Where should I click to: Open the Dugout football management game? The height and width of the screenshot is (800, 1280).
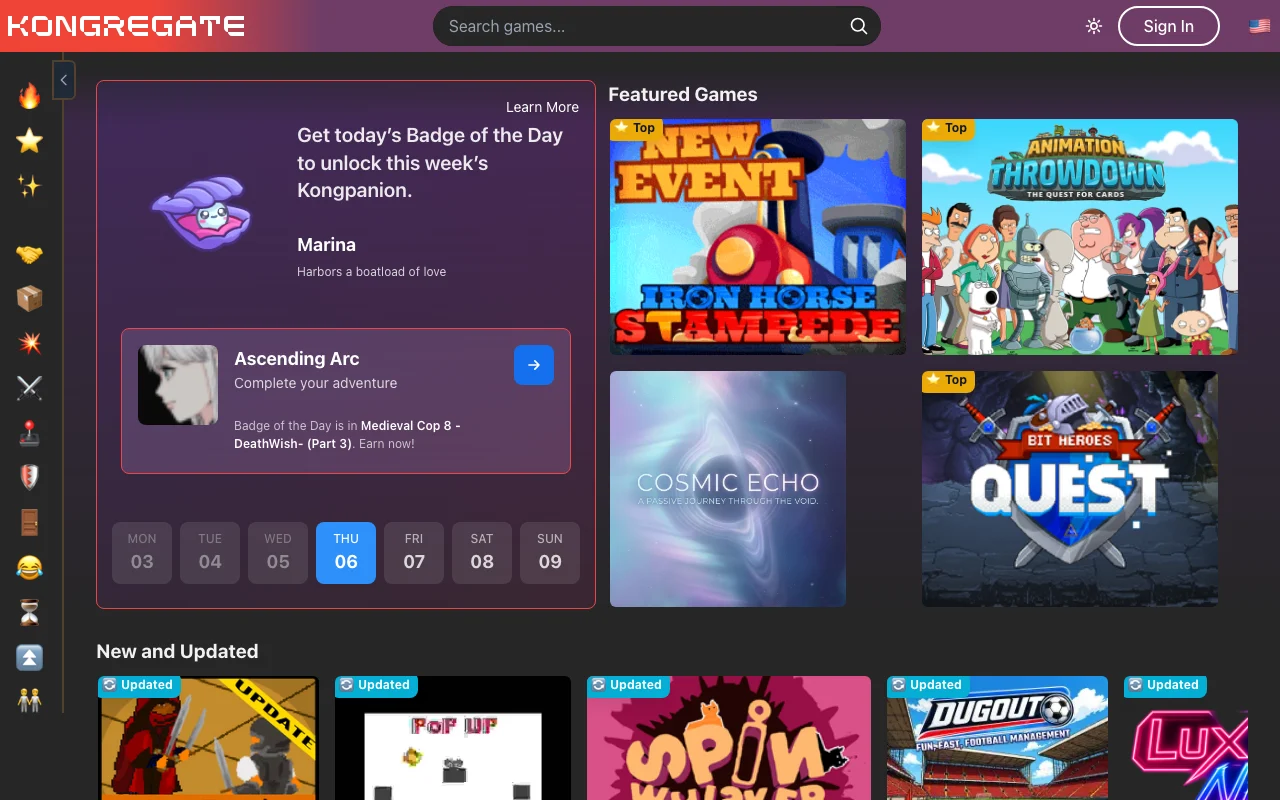[997, 738]
